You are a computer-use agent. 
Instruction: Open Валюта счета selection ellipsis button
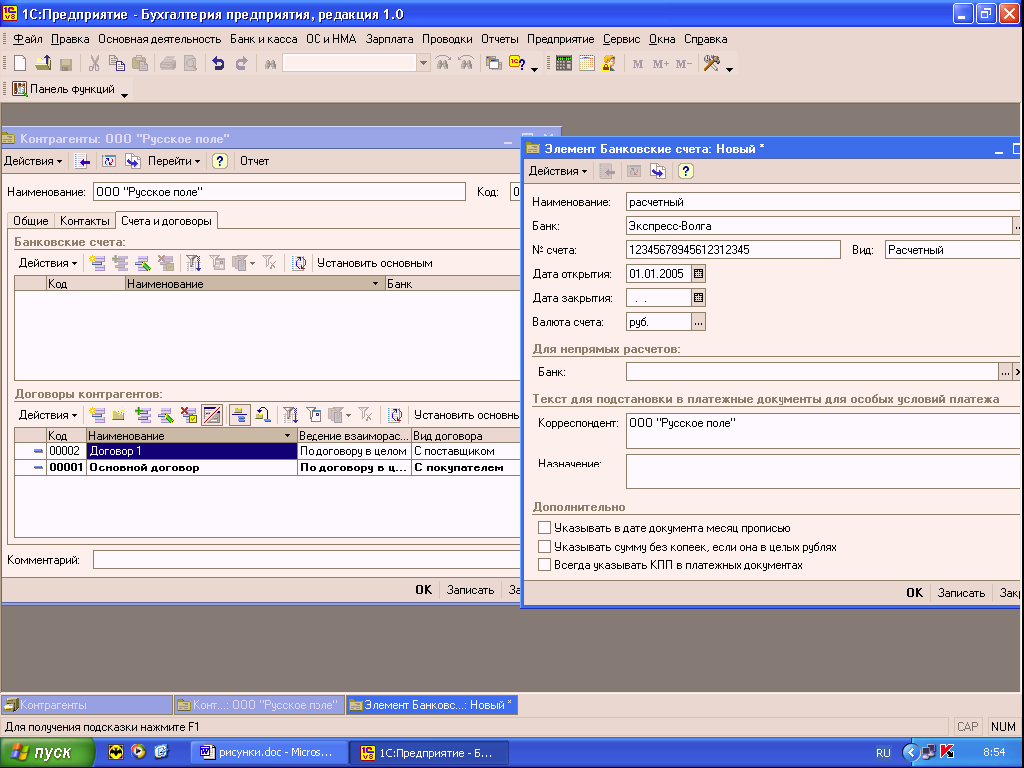pos(699,322)
